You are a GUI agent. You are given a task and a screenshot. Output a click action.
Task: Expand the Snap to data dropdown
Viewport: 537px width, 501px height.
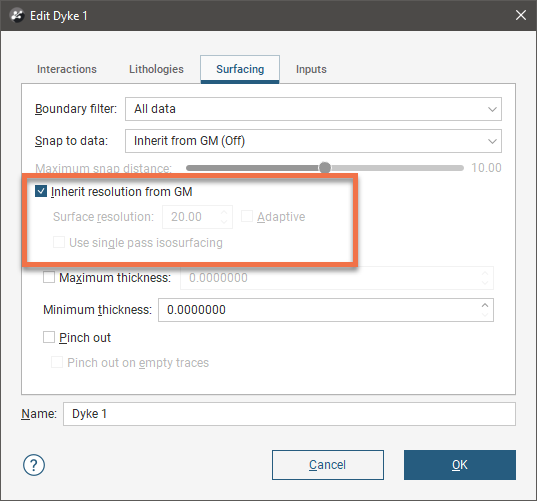tap(313, 141)
